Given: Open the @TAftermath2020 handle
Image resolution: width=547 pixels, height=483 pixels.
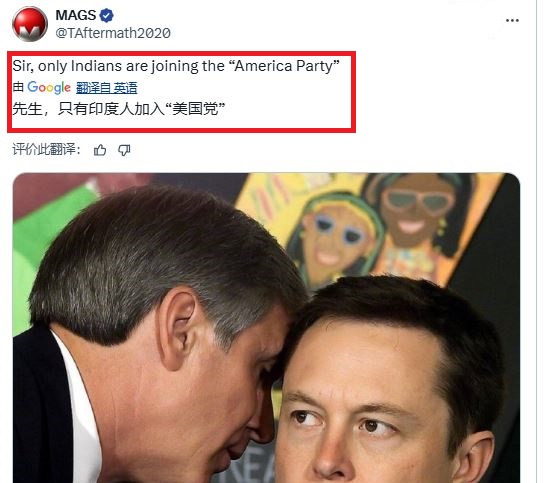Looking at the screenshot, I should 113,33.
